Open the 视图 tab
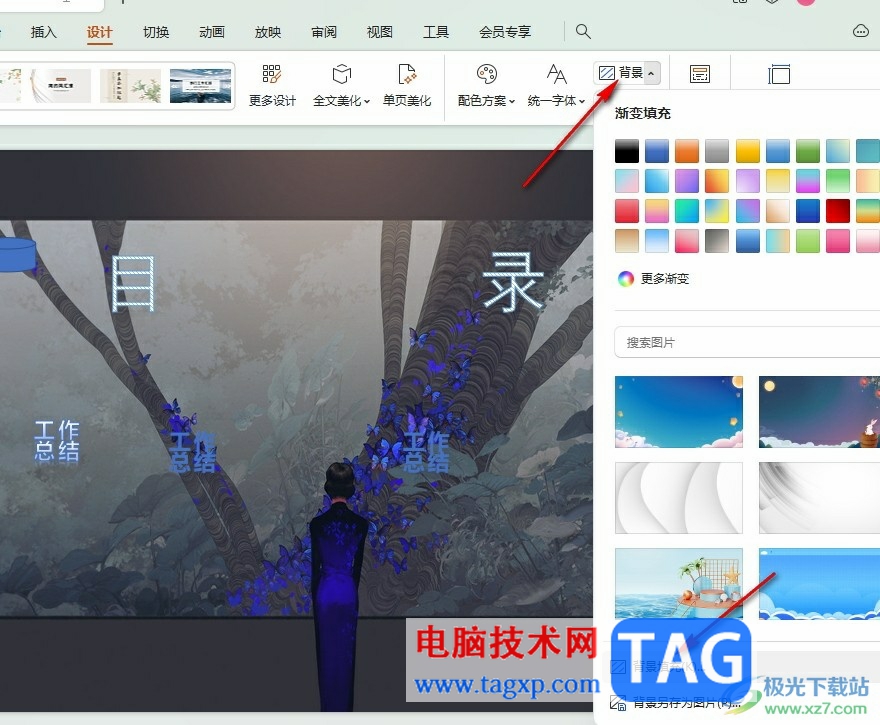This screenshot has width=880, height=725. (380, 32)
